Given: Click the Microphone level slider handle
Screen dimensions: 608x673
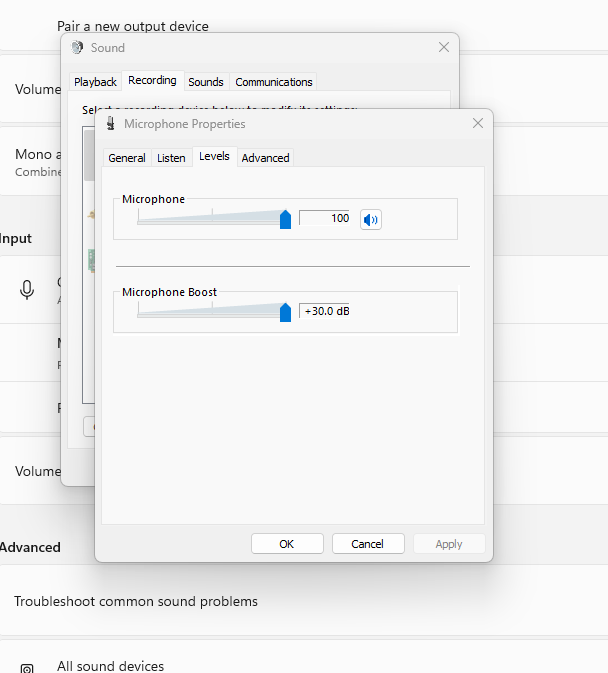Looking at the screenshot, I should click(x=285, y=220).
